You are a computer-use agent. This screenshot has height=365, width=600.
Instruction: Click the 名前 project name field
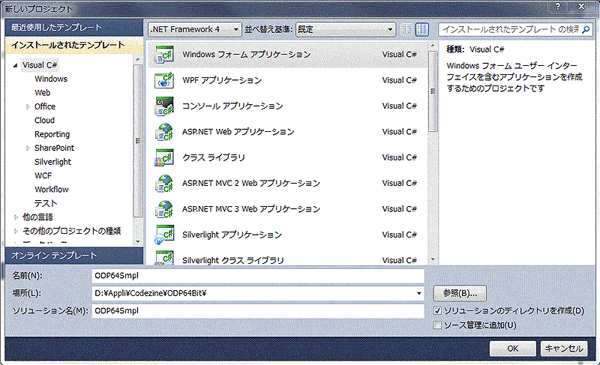pos(258,276)
